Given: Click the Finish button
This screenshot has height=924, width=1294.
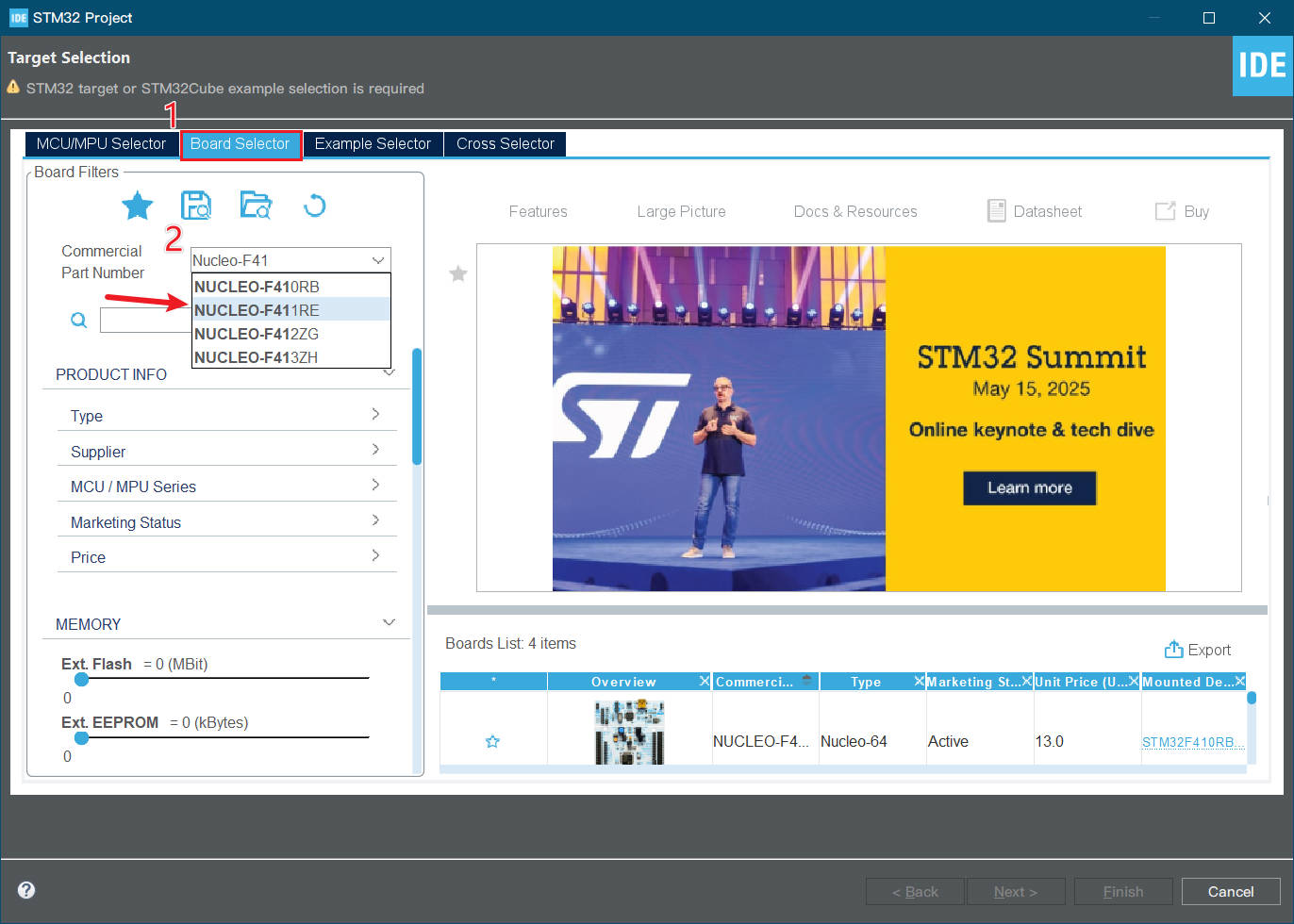Looking at the screenshot, I should coord(1123,891).
